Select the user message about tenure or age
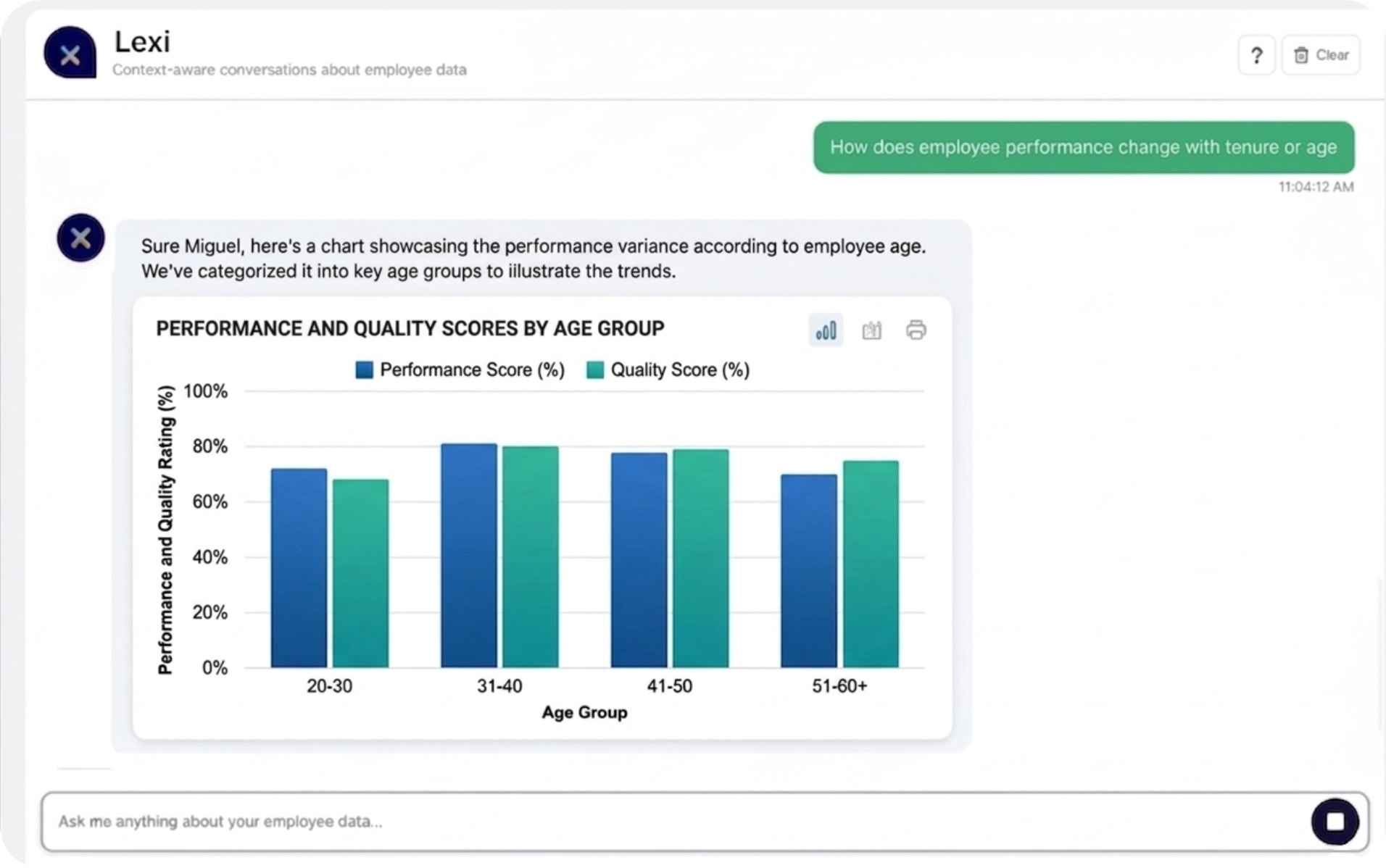Screen dimensions: 1386x868 (x=1083, y=147)
